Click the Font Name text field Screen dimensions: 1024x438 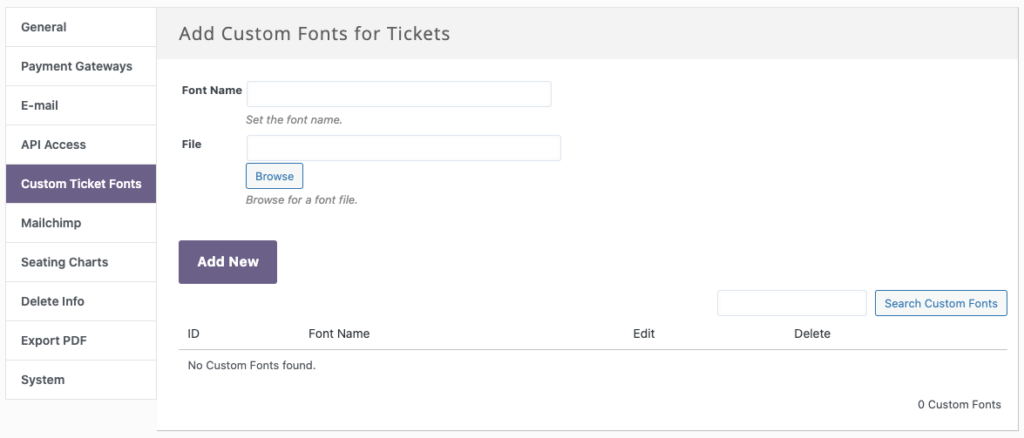click(x=399, y=94)
